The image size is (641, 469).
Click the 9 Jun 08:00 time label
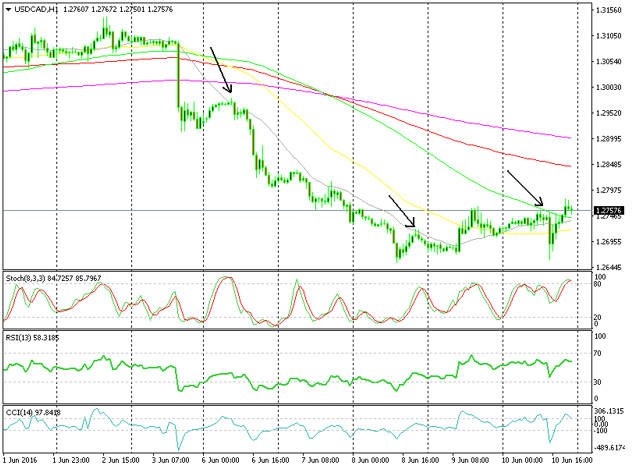coord(471,460)
